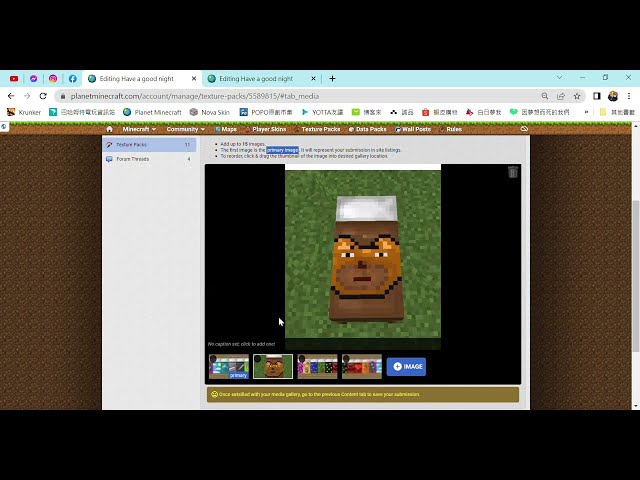
Task: Reload the current page
Action: point(43,96)
